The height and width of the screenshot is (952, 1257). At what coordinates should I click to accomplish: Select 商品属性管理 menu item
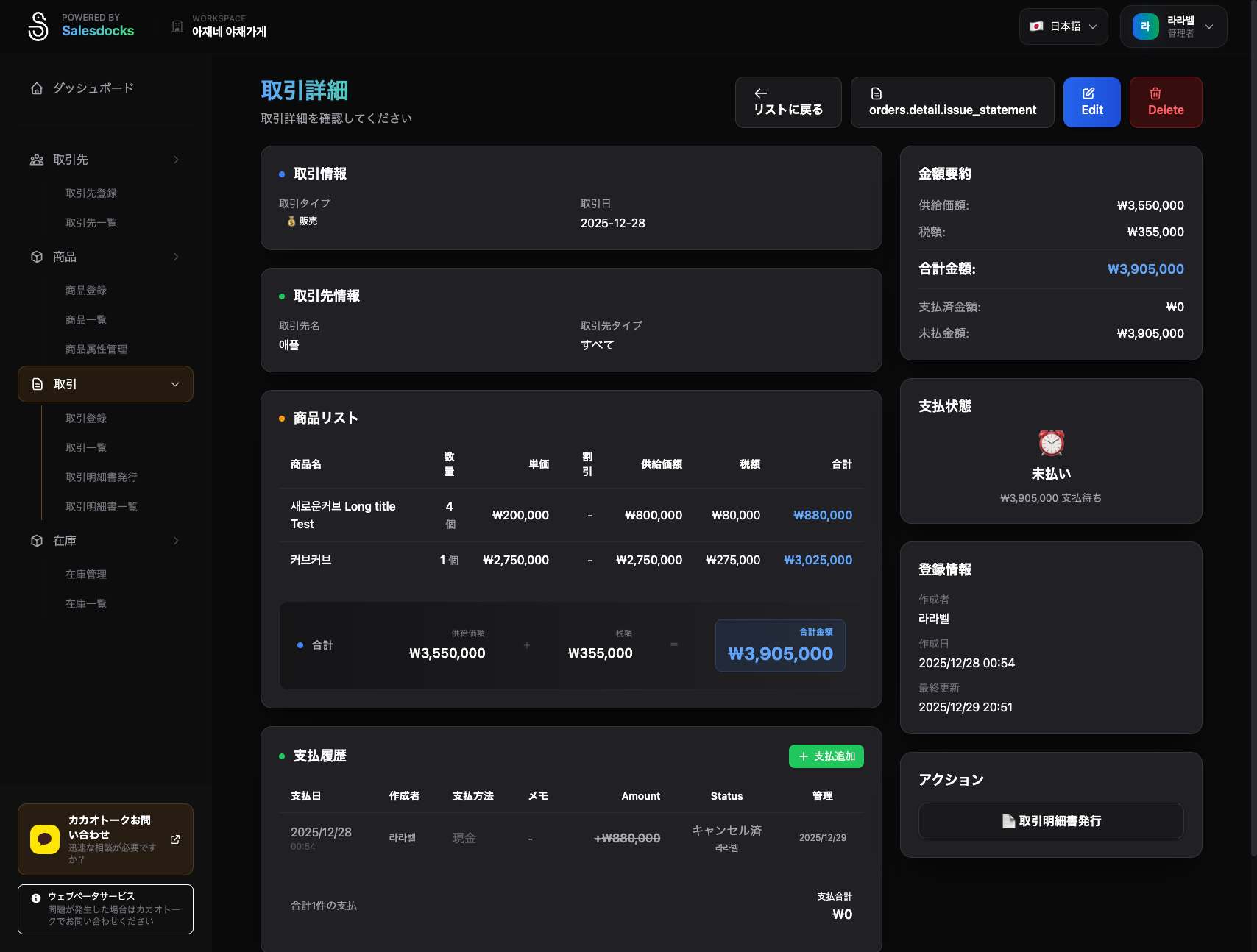pos(96,349)
